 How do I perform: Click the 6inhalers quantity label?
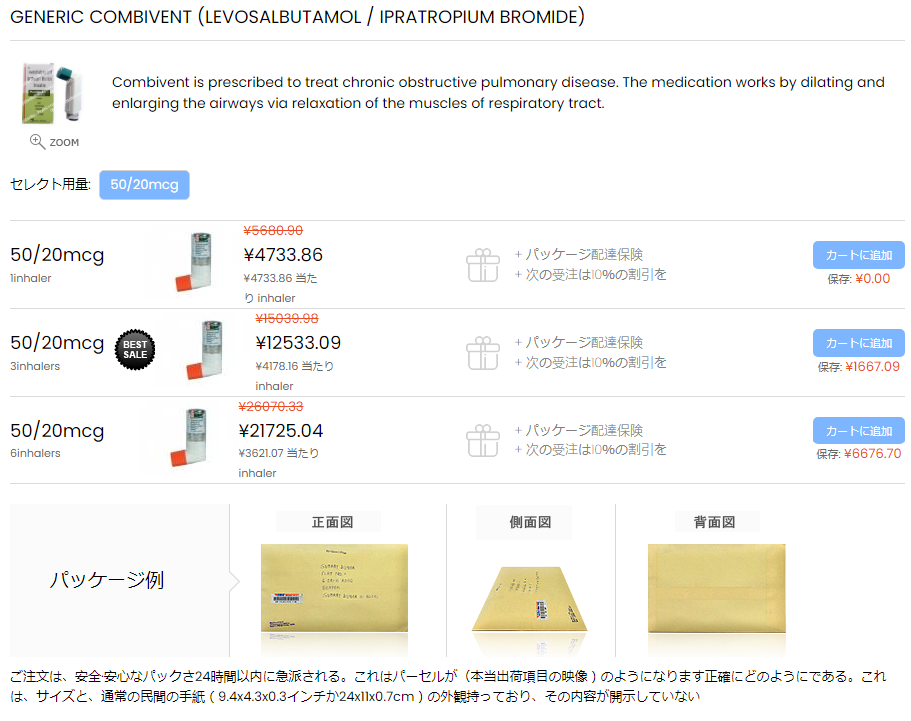pos(35,453)
